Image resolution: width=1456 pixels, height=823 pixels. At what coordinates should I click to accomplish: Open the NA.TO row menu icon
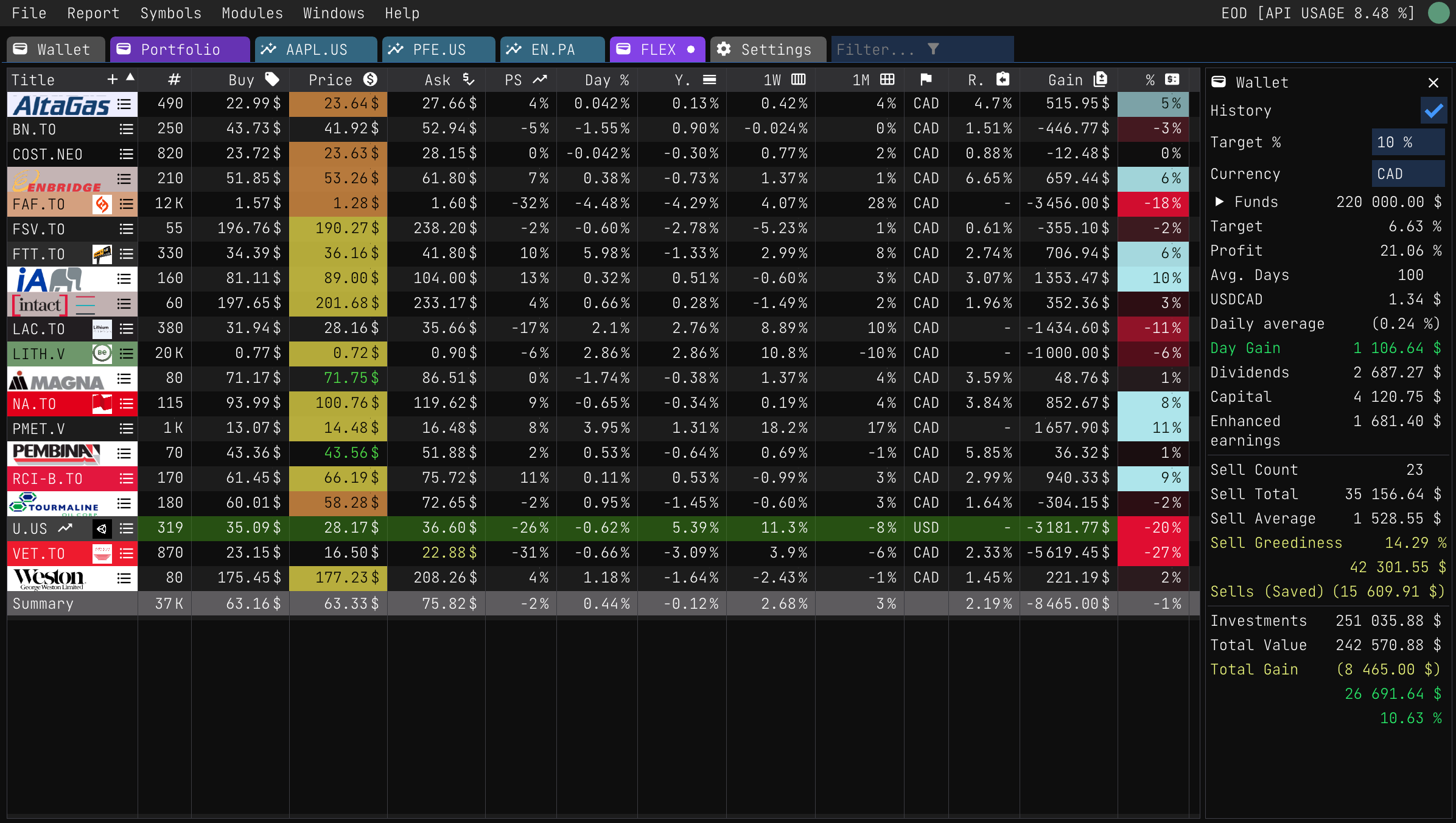click(x=126, y=404)
